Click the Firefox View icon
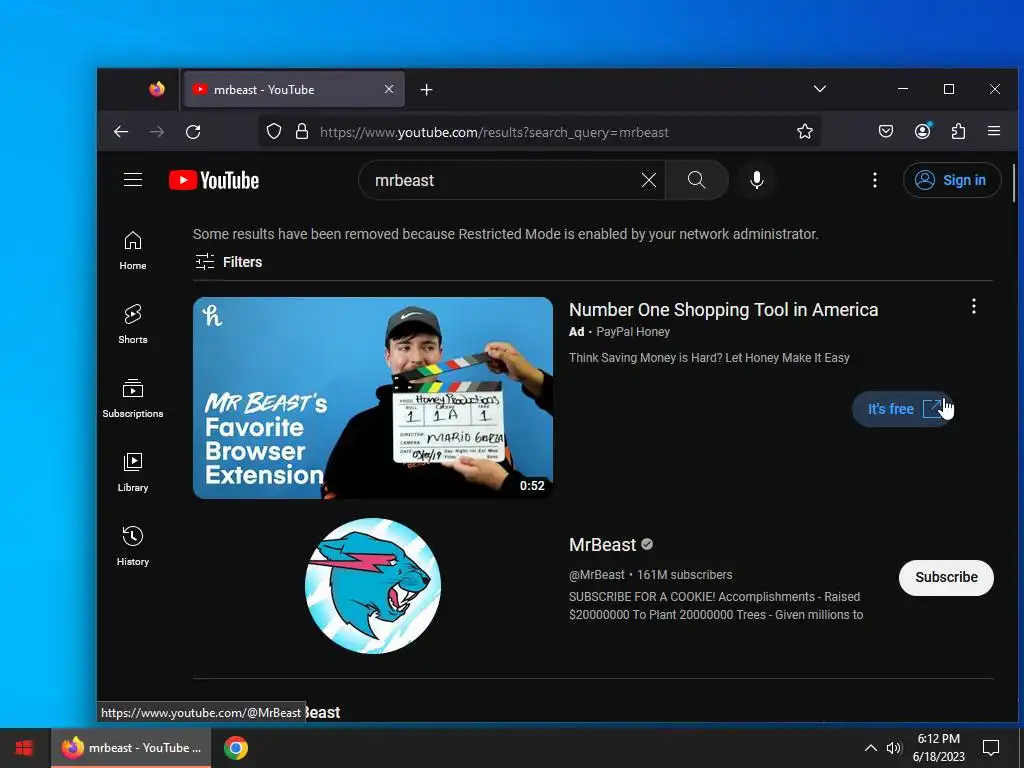The height and width of the screenshot is (768, 1024). coord(157,89)
